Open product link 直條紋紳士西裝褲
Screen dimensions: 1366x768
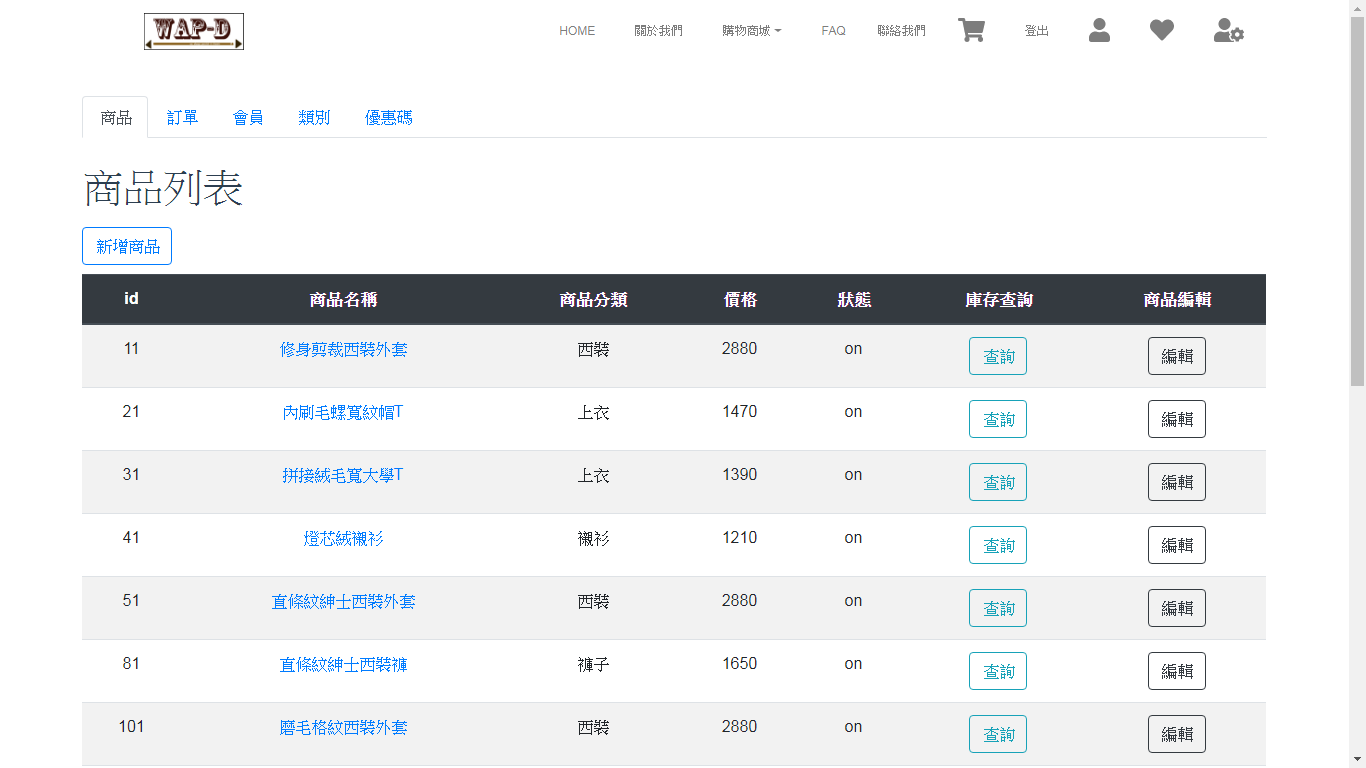tap(343, 664)
